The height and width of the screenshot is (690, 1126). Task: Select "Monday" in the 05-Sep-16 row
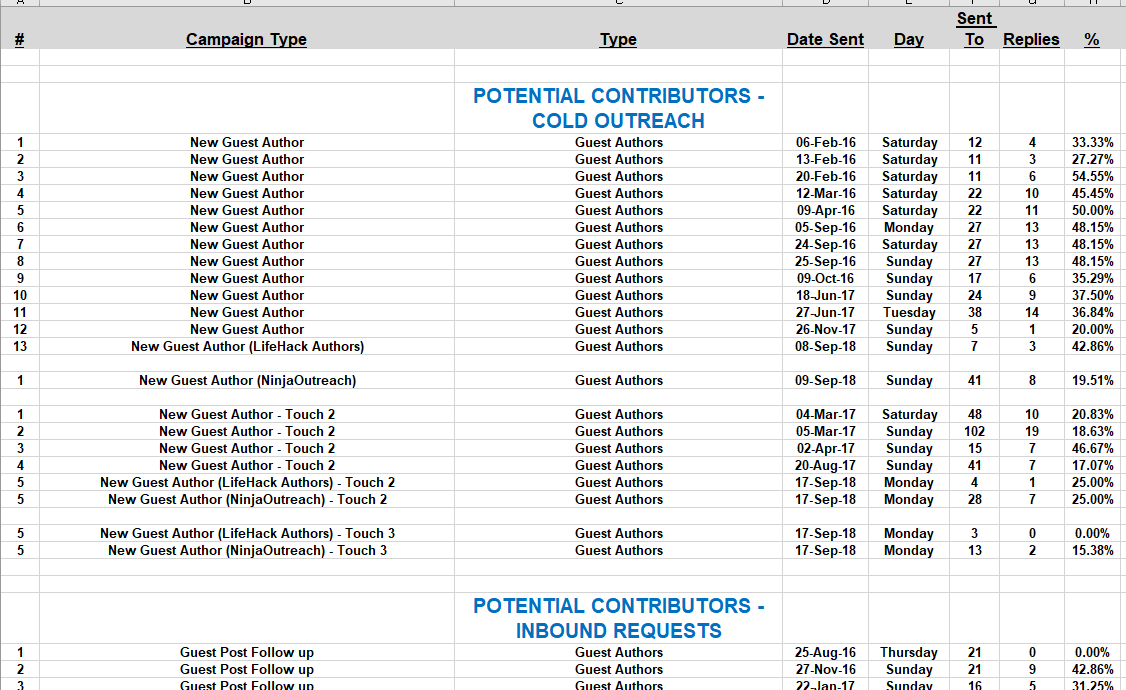click(x=909, y=228)
